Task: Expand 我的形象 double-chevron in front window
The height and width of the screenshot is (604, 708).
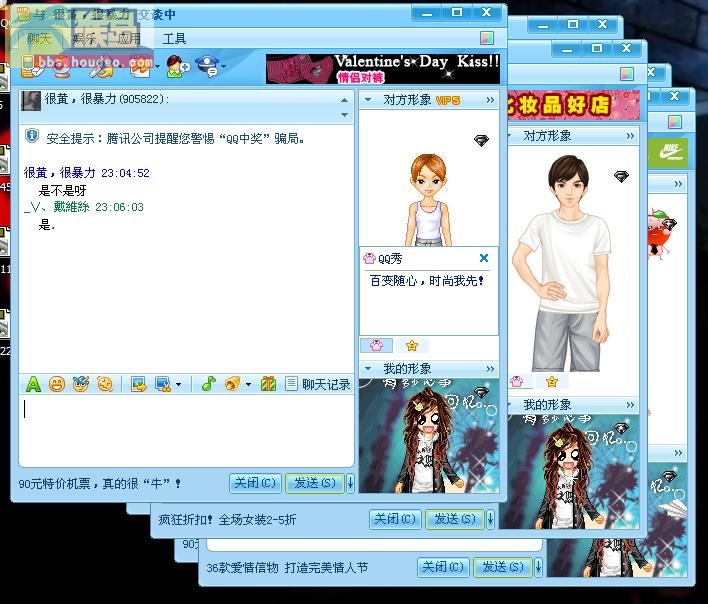Action: click(x=490, y=369)
